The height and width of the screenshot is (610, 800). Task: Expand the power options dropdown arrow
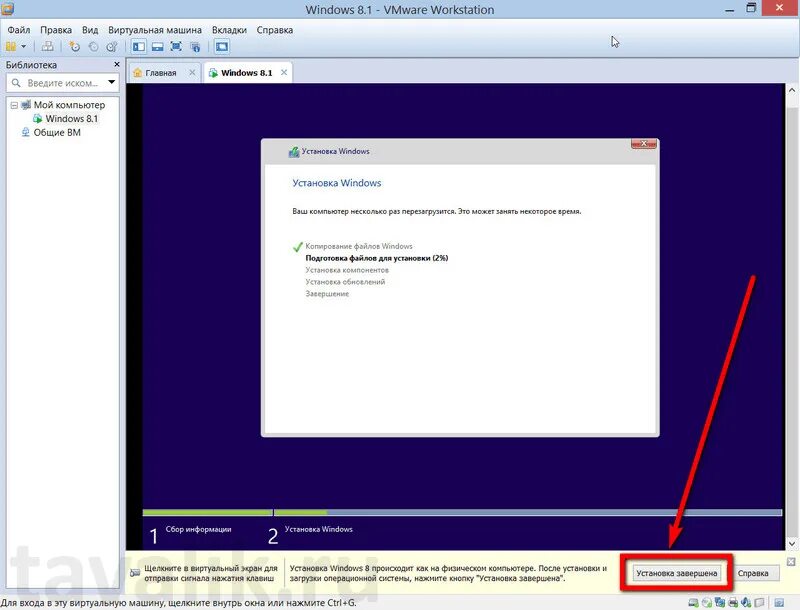coord(23,46)
